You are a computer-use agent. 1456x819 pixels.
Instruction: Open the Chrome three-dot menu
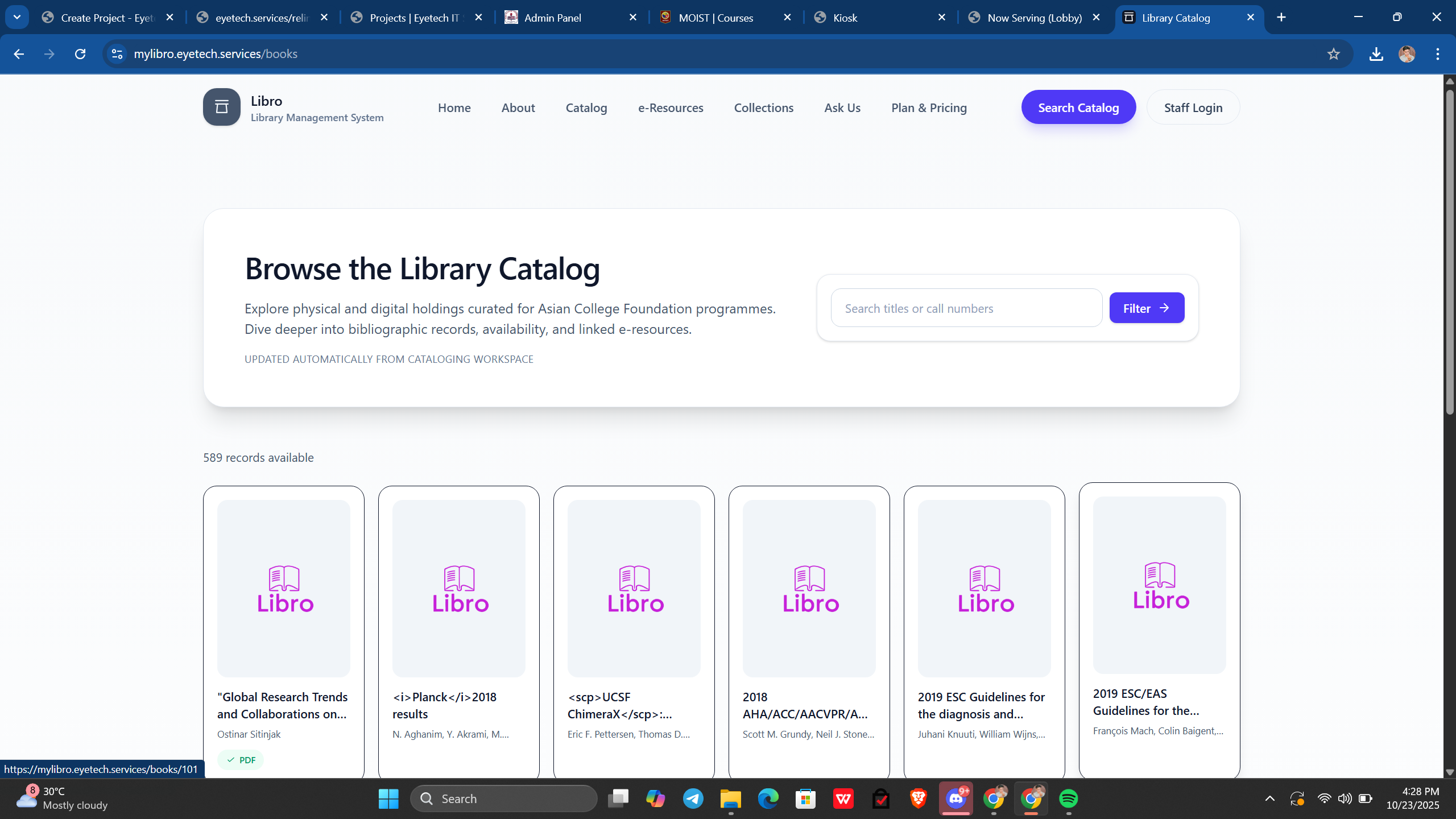[1437, 54]
